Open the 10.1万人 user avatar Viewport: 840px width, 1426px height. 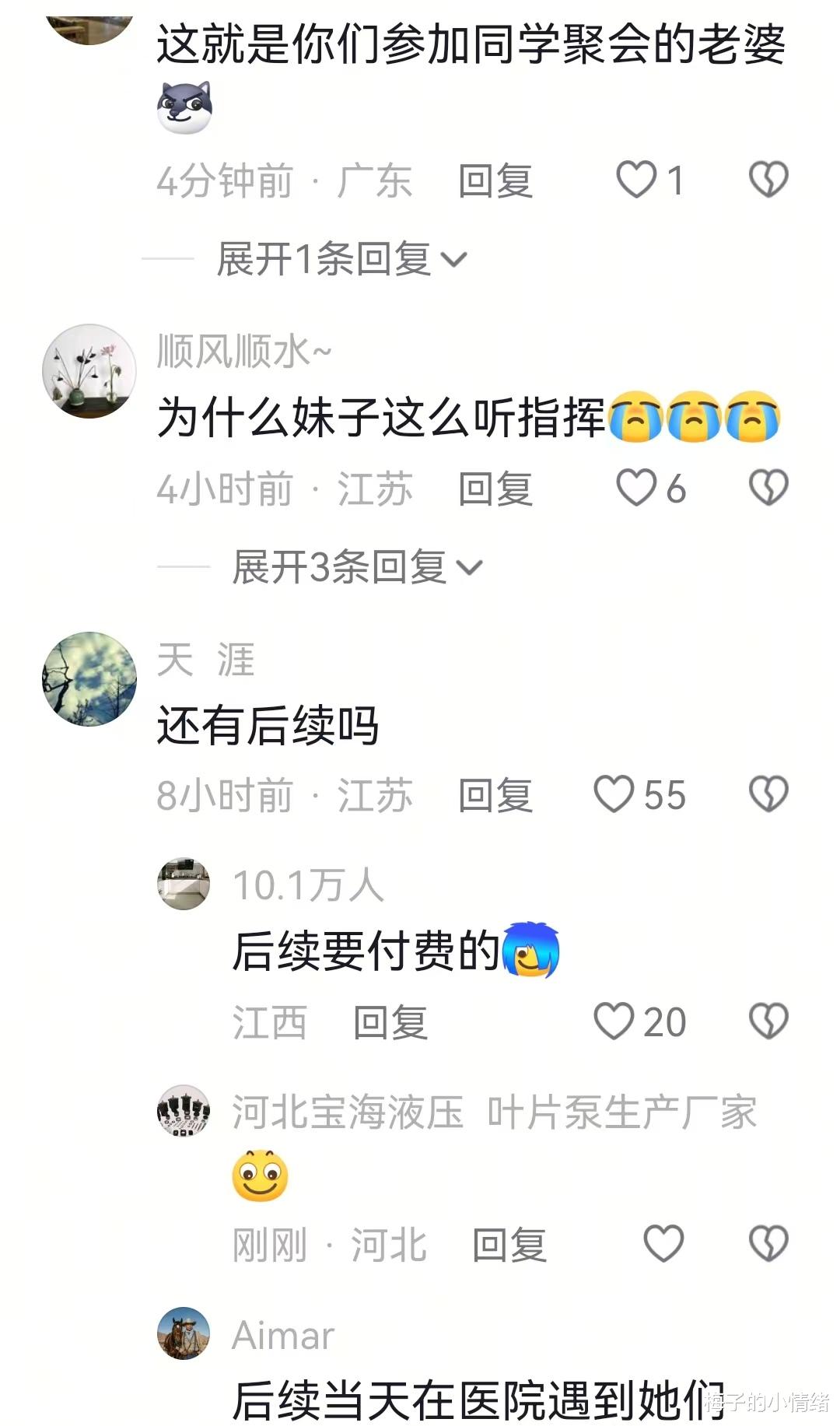(x=184, y=884)
